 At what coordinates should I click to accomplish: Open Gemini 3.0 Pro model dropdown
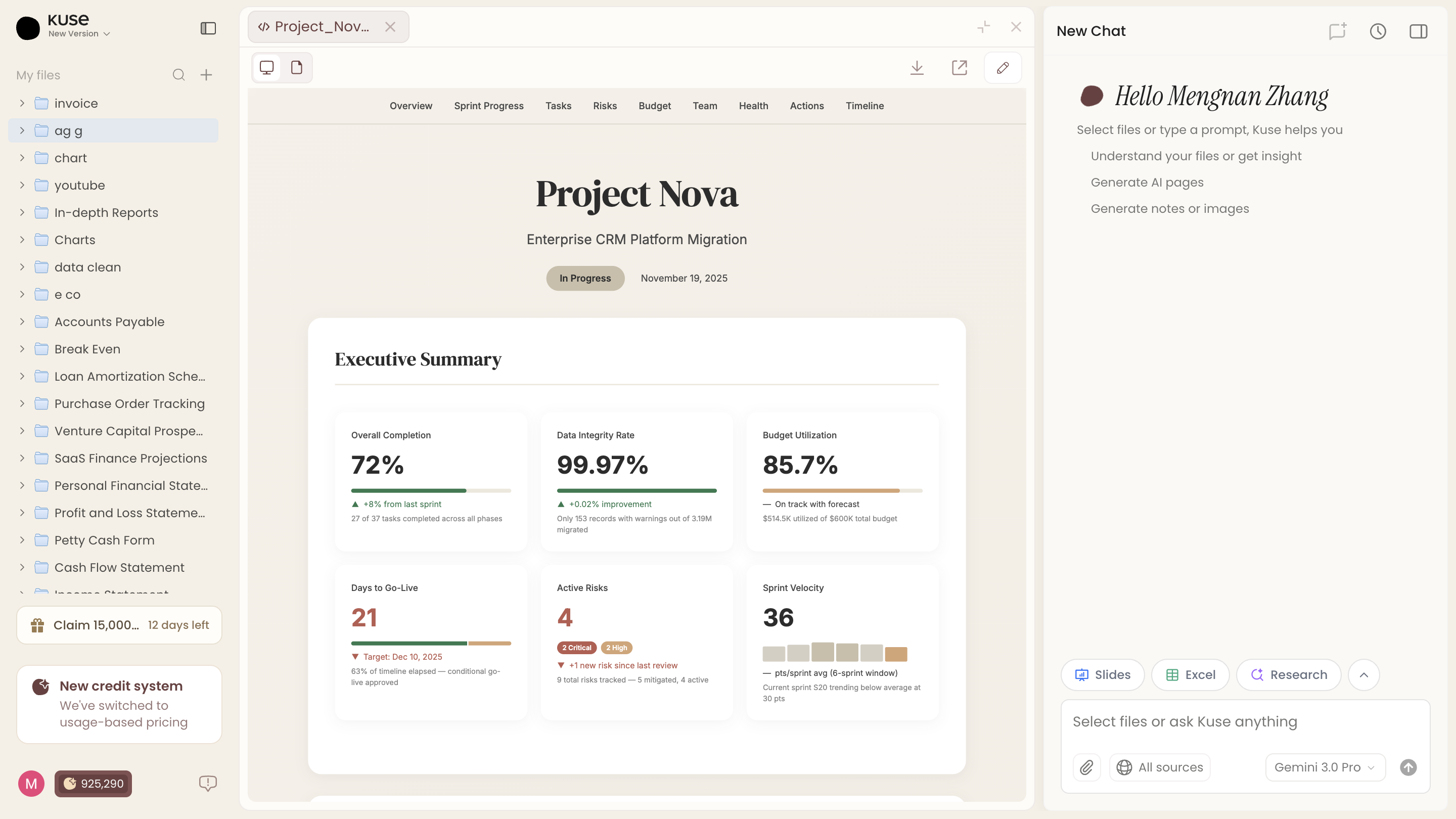1325,767
